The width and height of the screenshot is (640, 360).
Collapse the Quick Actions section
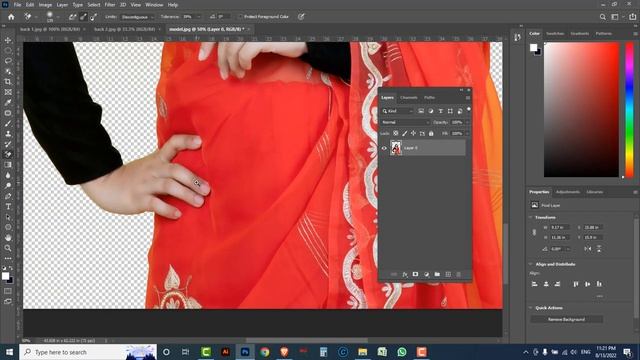coord(531,308)
